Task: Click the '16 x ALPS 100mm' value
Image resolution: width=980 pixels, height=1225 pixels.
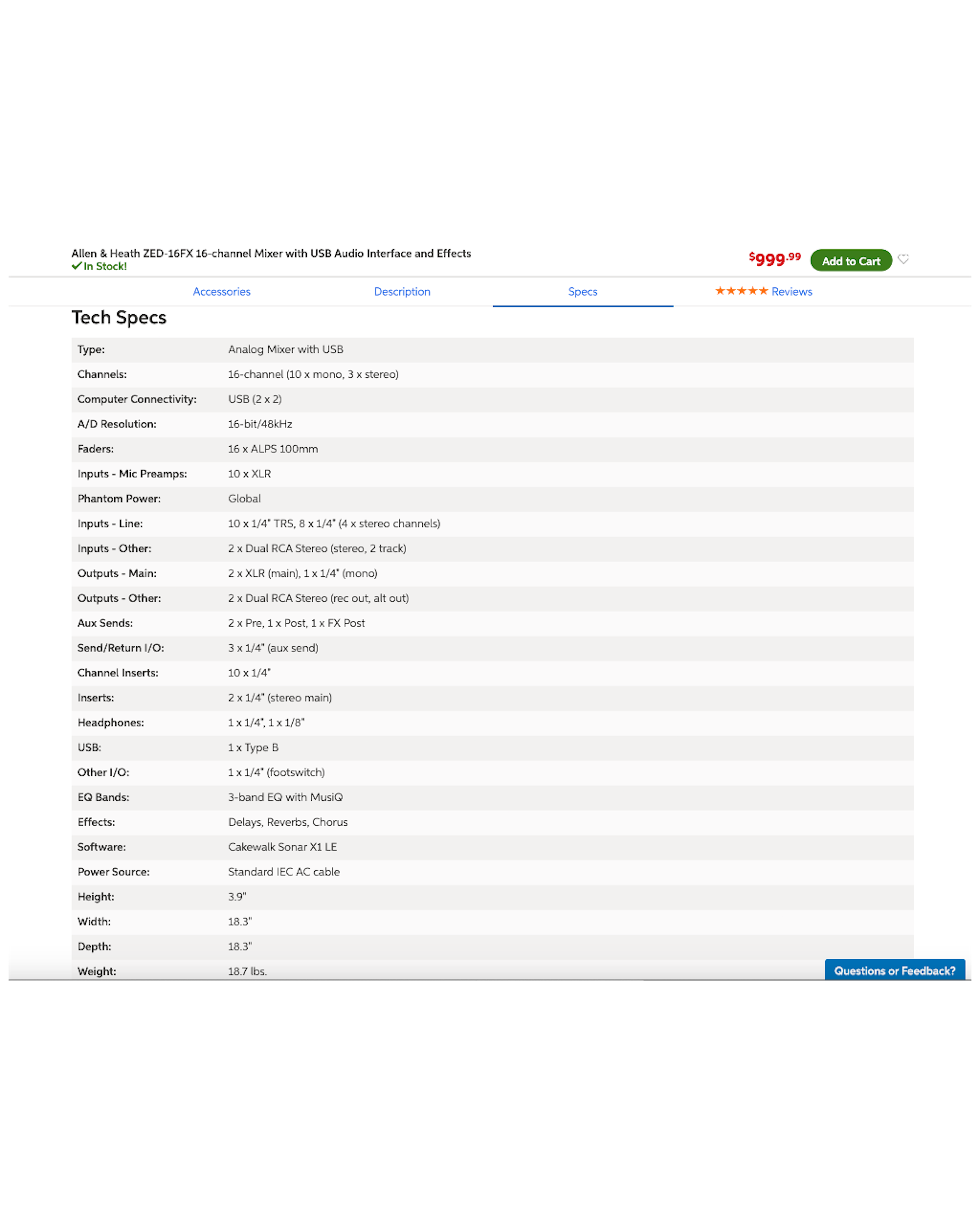Action: [x=273, y=449]
